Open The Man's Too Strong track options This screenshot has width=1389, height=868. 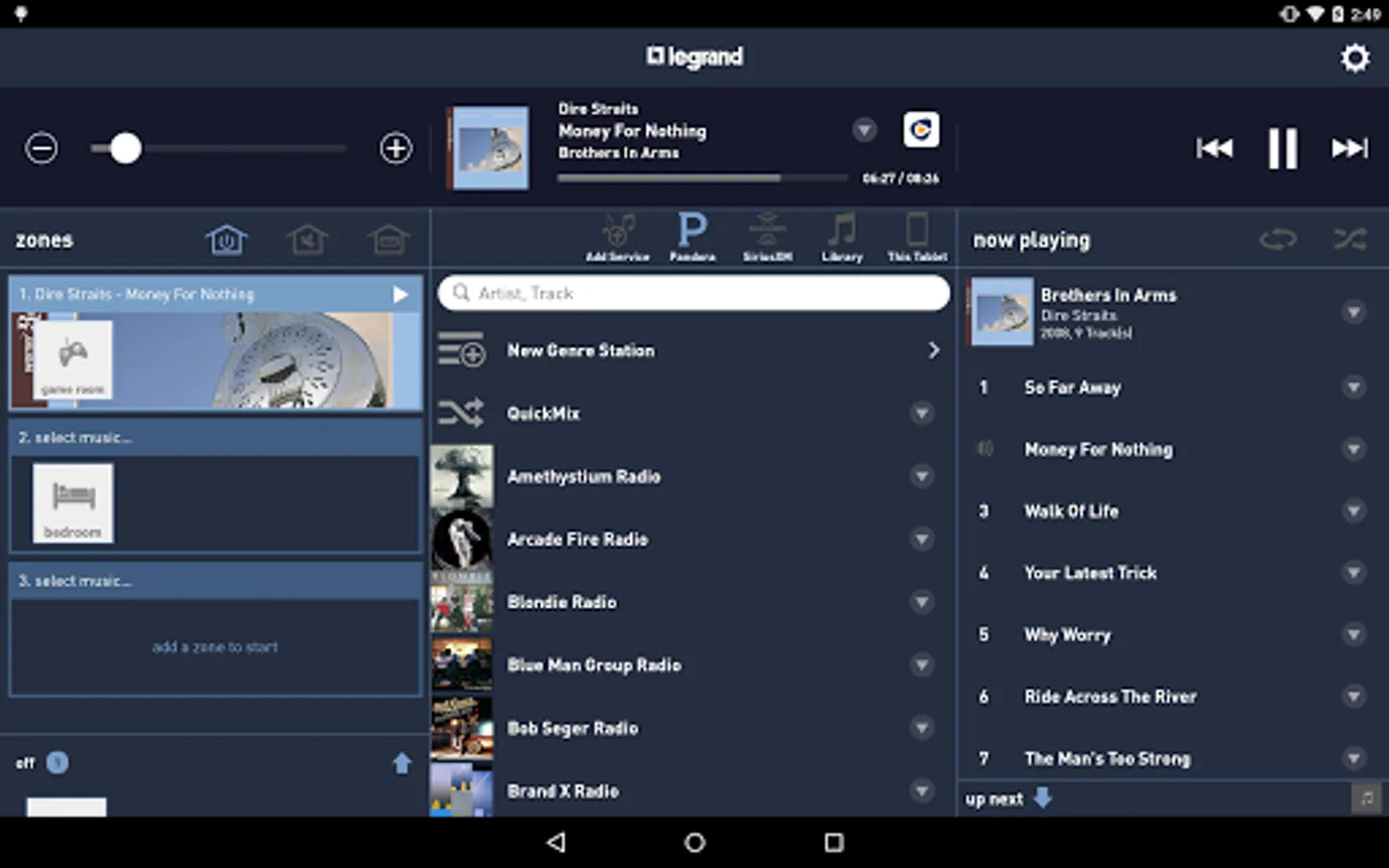1354,759
